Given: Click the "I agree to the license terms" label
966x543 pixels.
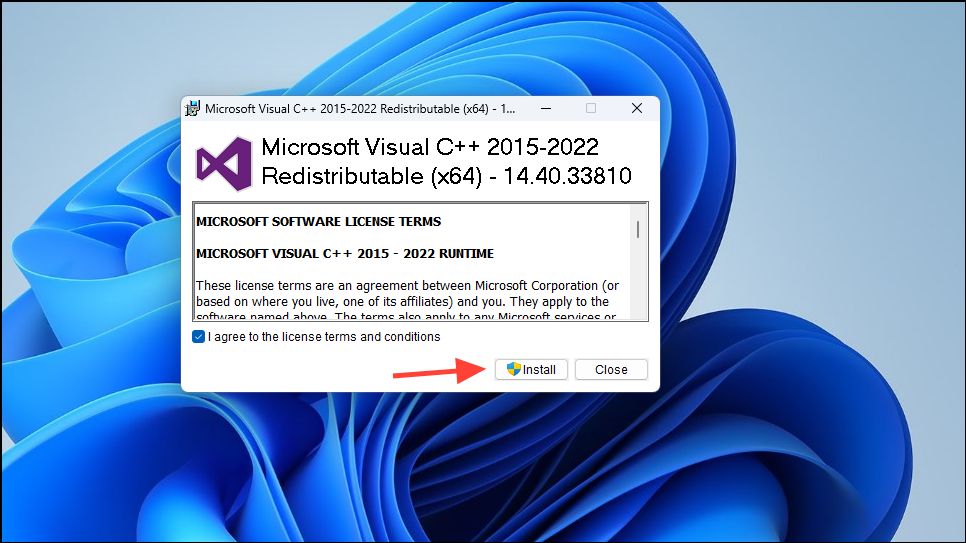Looking at the screenshot, I should pyautogui.click(x=324, y=337).
